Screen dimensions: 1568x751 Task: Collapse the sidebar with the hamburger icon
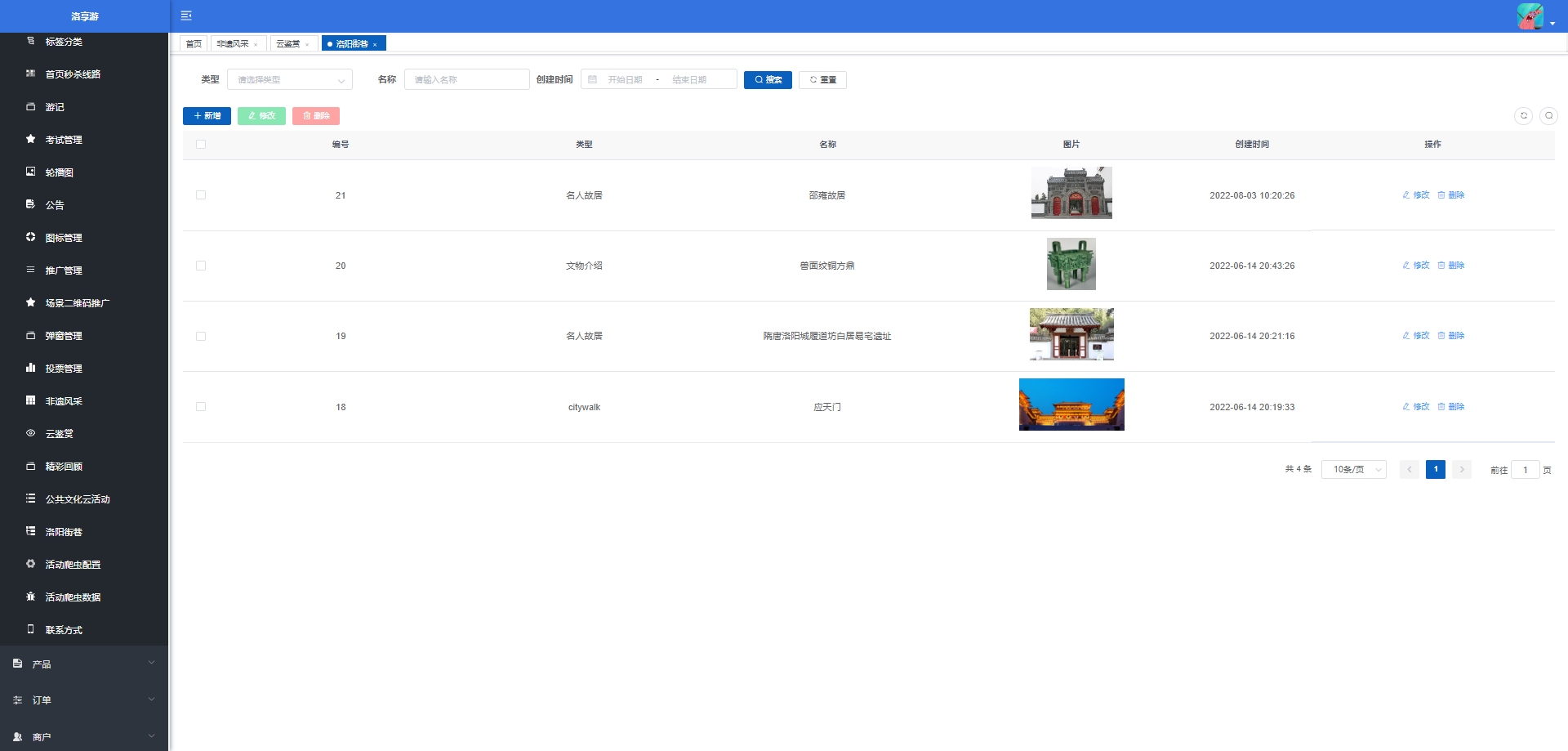[x=186, y=16]
